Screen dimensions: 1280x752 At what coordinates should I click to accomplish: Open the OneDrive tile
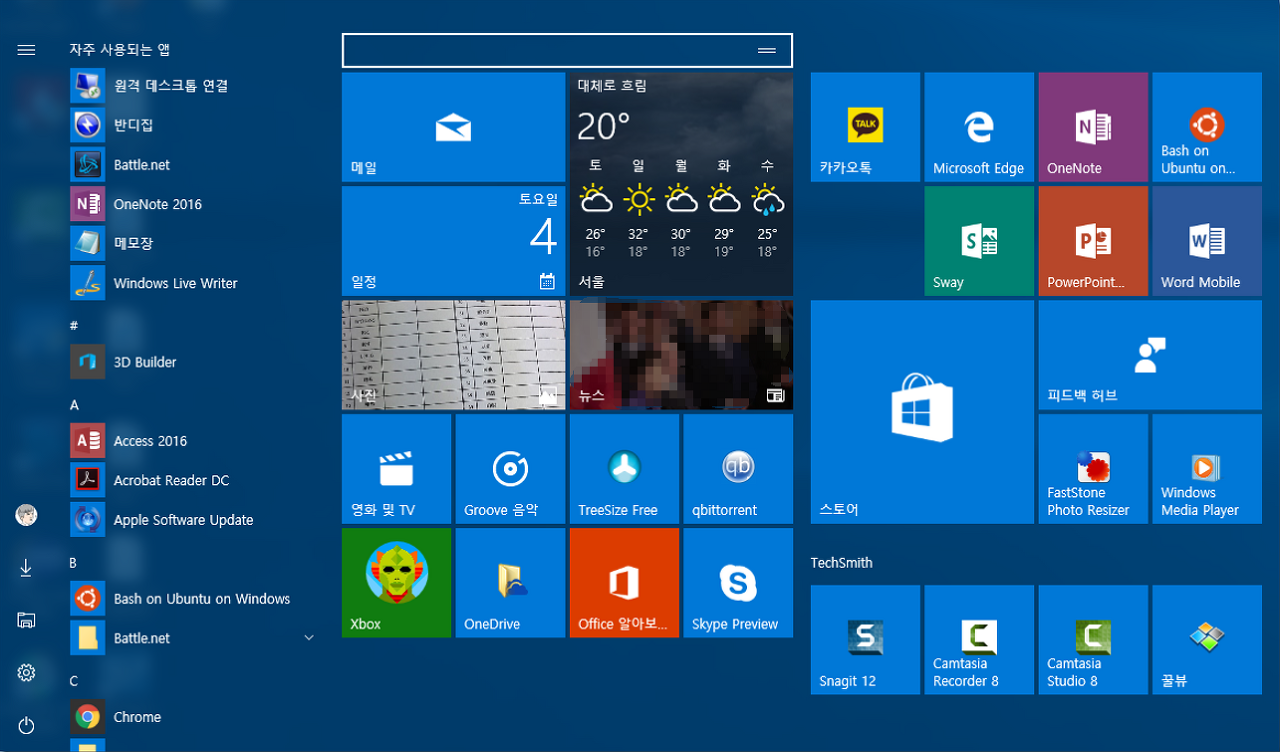point(510,583)
